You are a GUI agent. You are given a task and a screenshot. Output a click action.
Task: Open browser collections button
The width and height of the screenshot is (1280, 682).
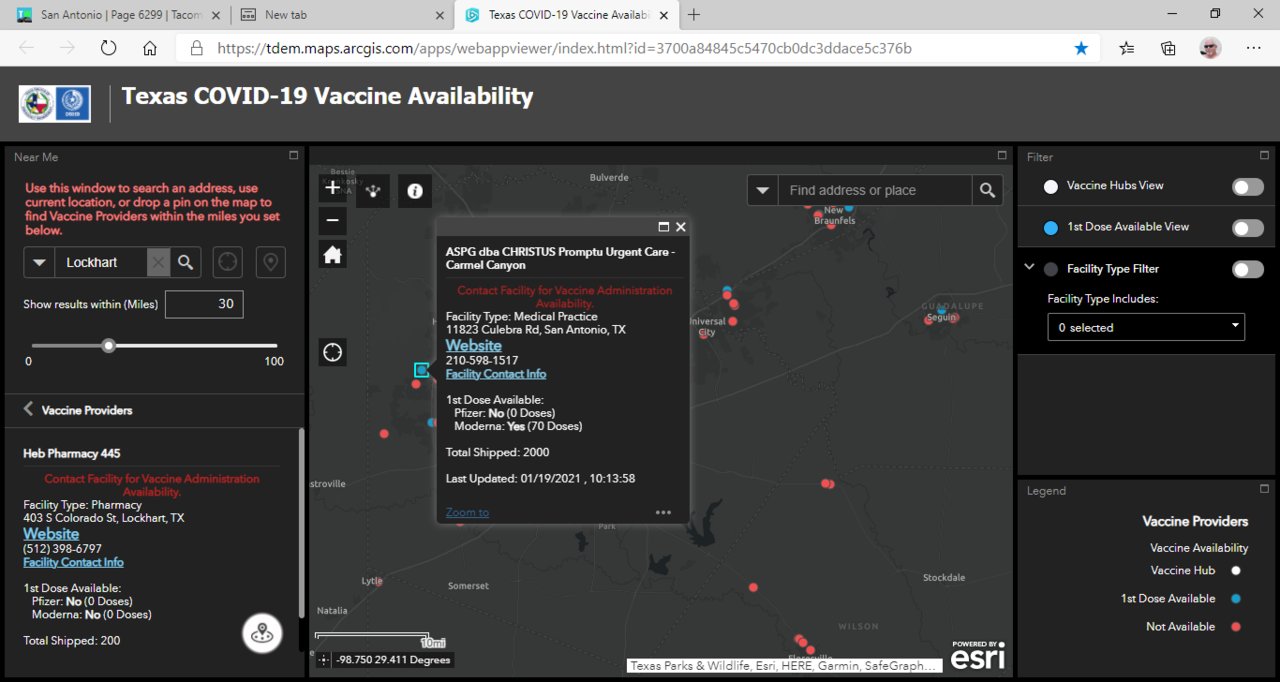point(1168,48)
